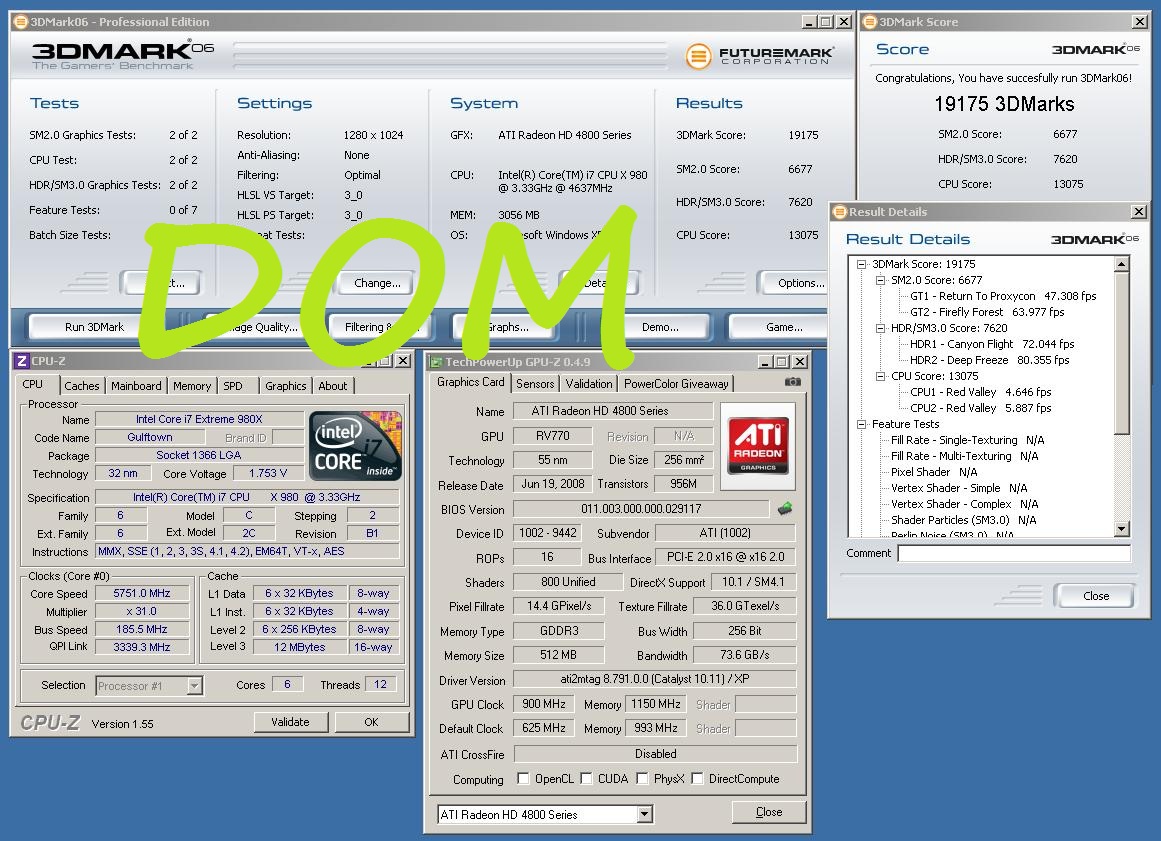
Task: Click the Intel Core i7 logo
Action: coord(356,446)
